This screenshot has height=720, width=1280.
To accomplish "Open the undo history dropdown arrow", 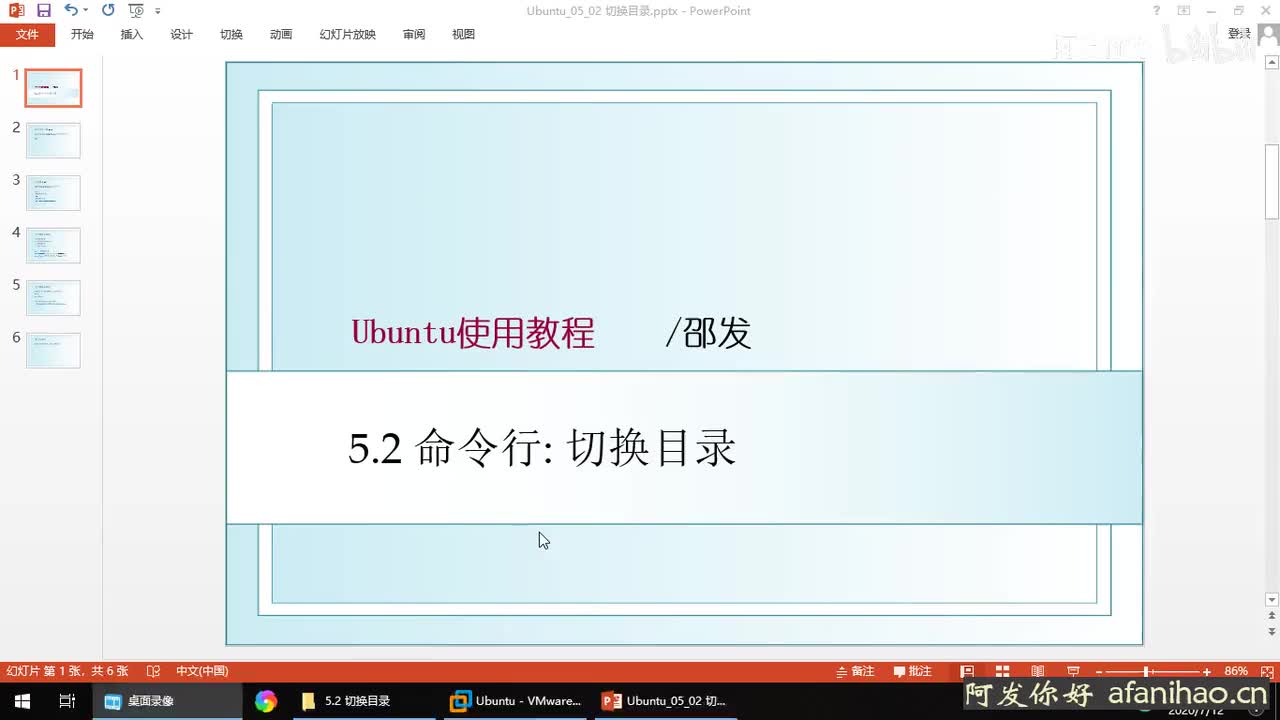I will pos(86,11).
